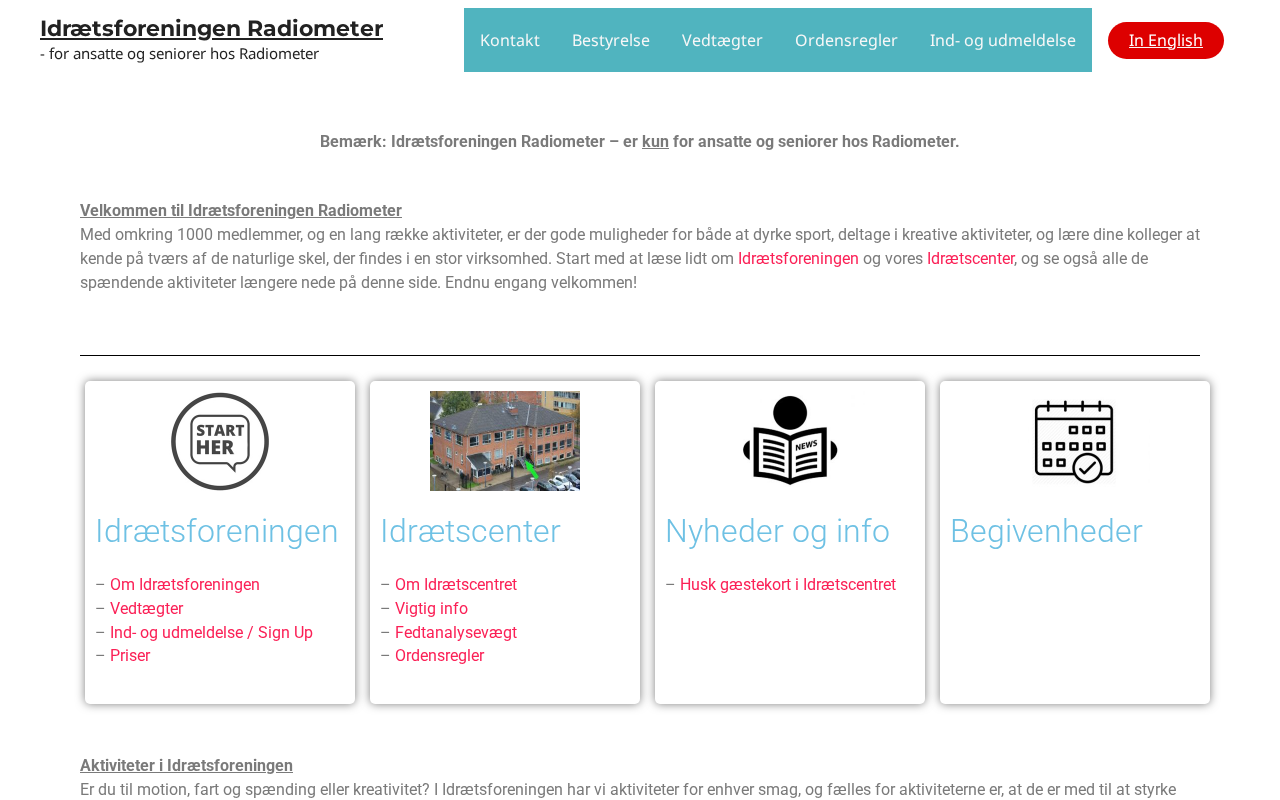Choose Ind- og udmeldelse menu item

[1003, 40]
